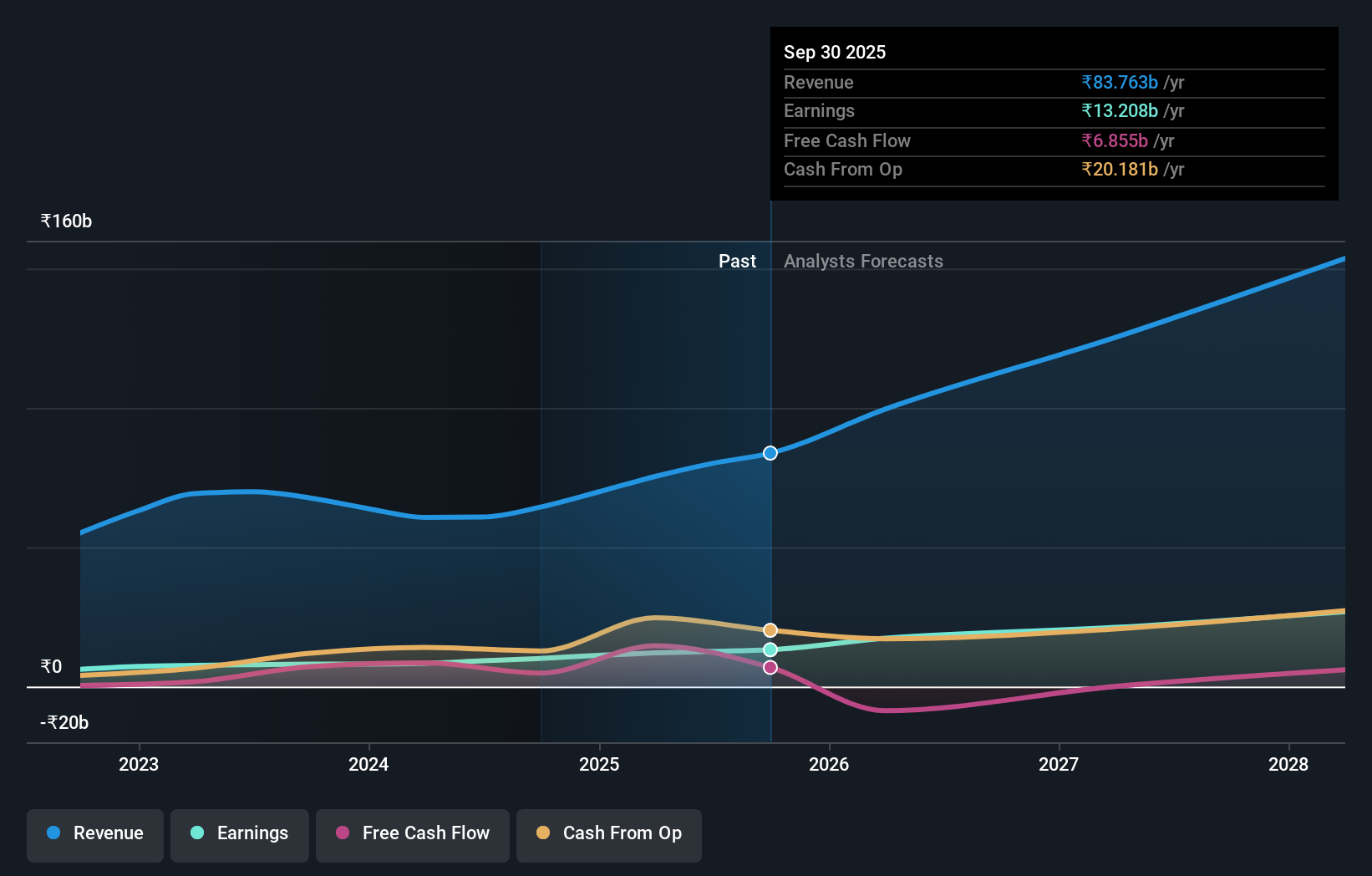Toggle the Earnings series visibility

[x=240, y=833]
